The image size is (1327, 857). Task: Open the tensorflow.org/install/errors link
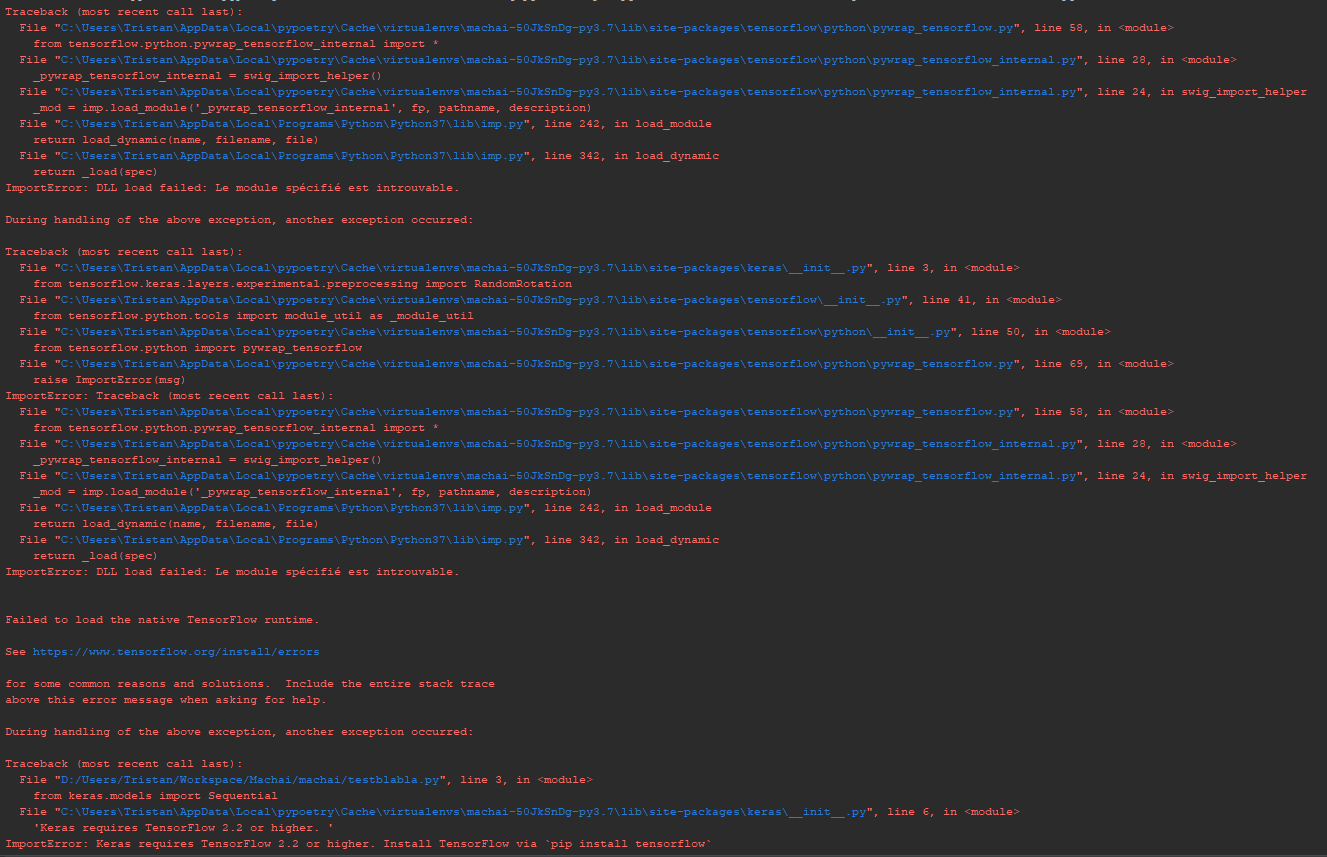[x=176, y=652]
